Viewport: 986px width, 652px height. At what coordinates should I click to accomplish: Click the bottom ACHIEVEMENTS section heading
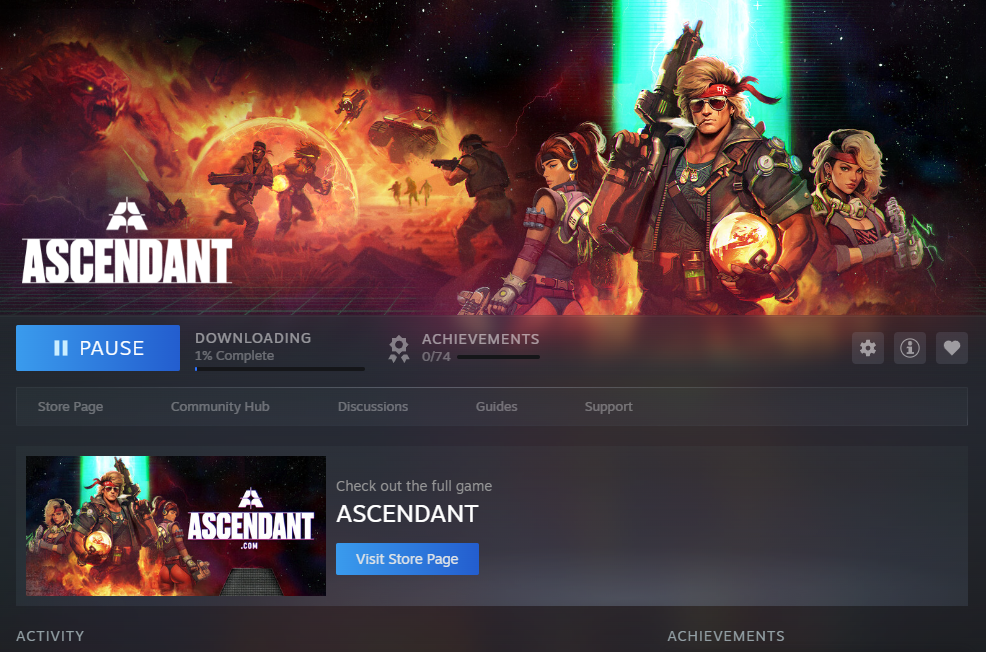pos(726,636)
